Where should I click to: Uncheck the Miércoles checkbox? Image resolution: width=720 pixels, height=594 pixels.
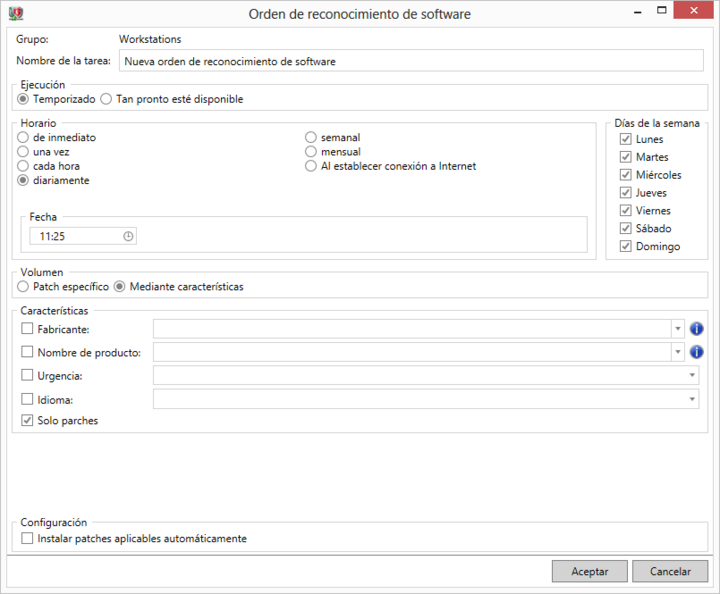[x=625, y=175]
